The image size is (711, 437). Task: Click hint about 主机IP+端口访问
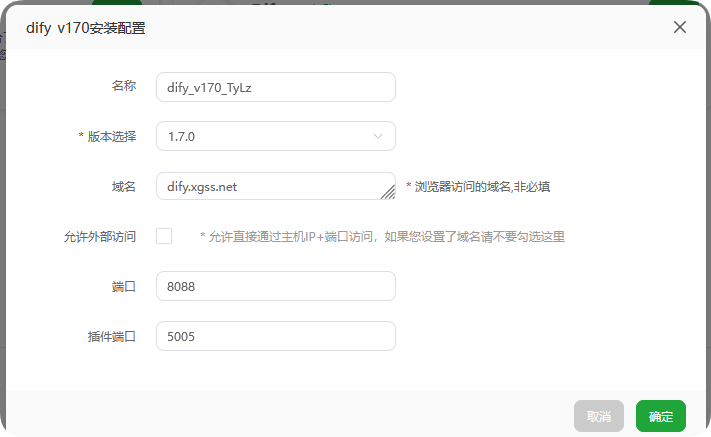[383, 237]
